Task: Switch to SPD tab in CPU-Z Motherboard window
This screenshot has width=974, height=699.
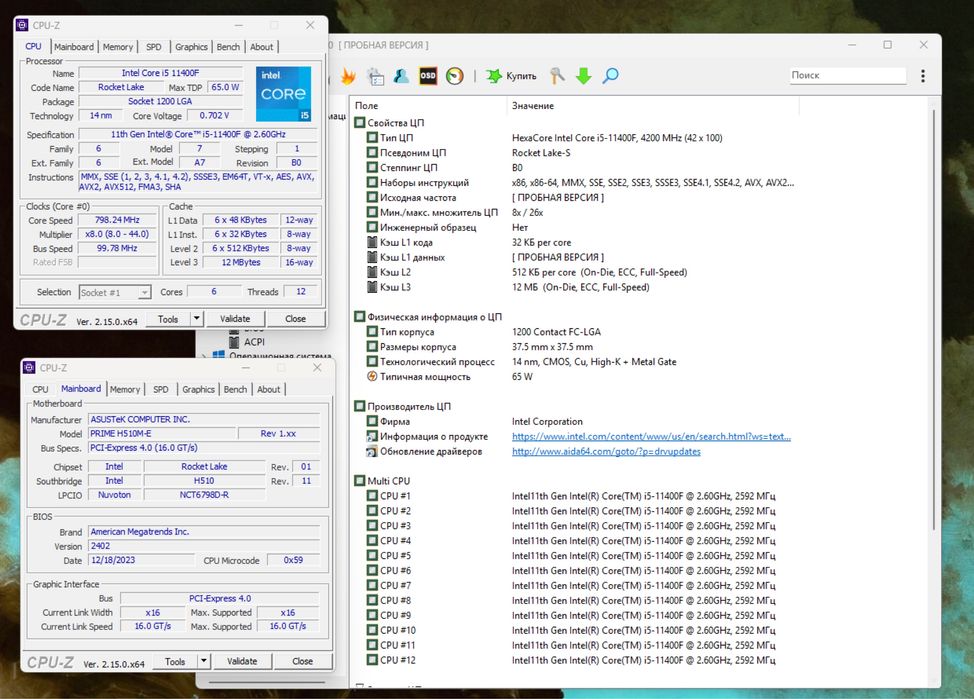Action: click(x=161, y=389)
